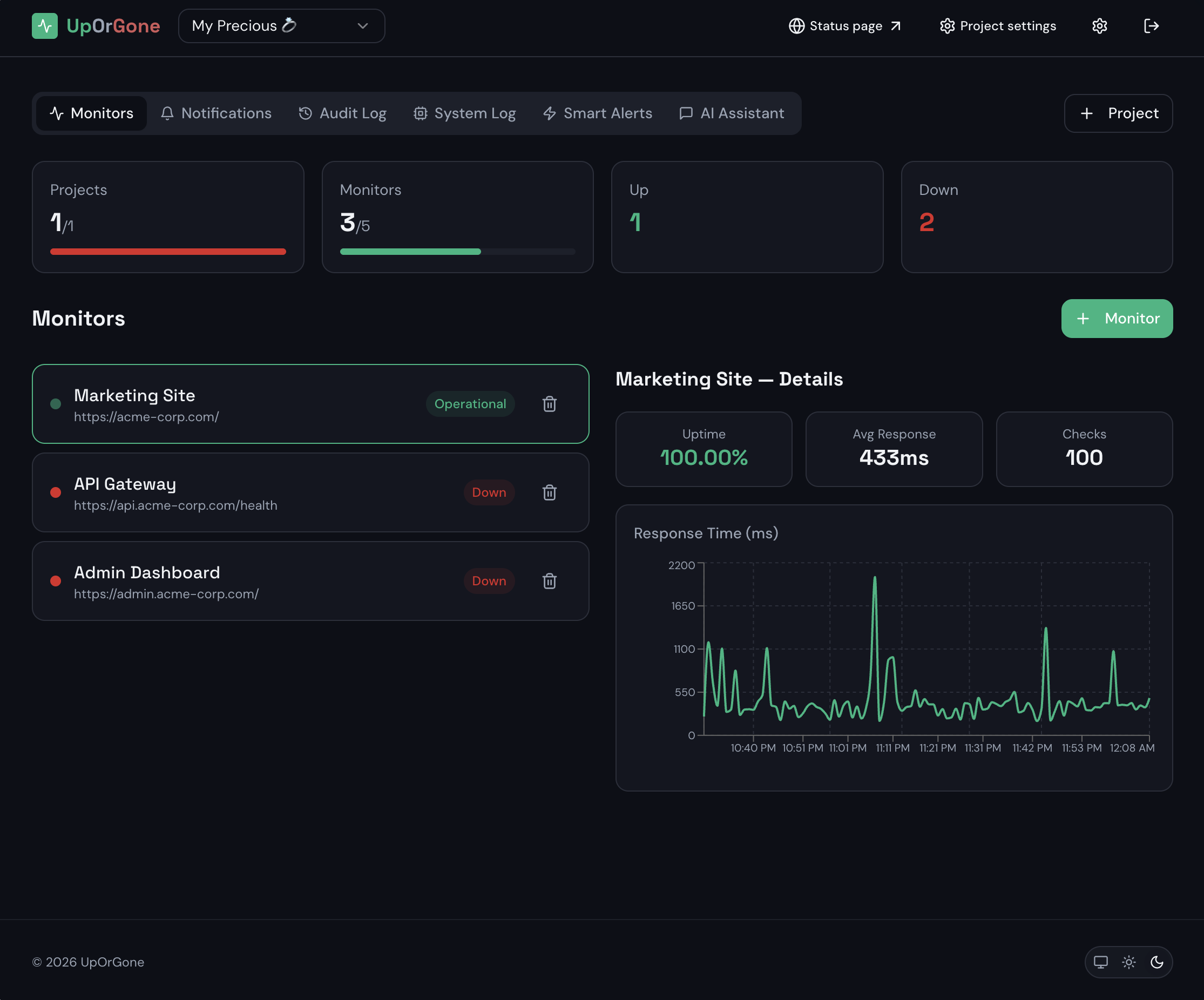Click the add Project button

click(x=1118, y=113)
